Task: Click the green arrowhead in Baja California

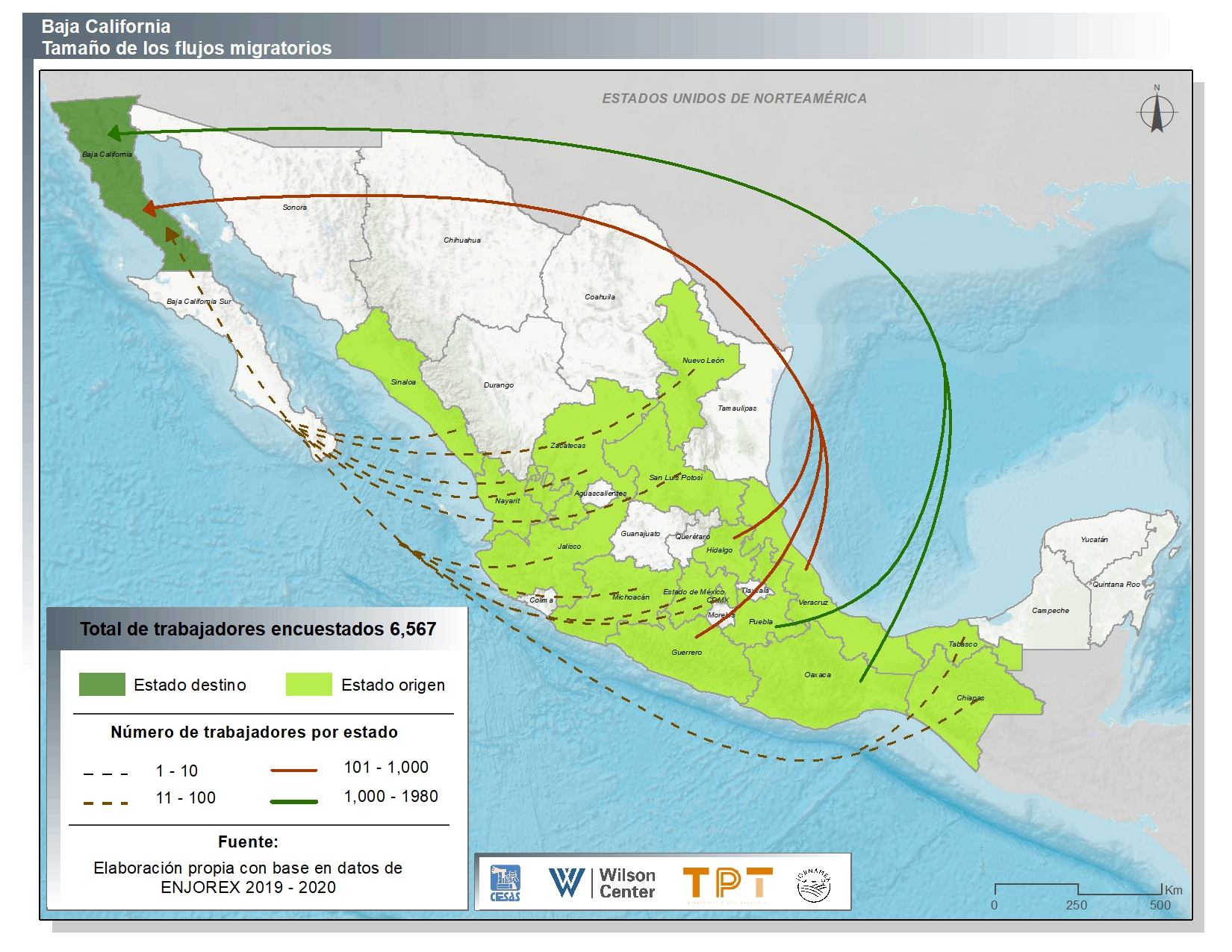Action: [x=114, y=134]
